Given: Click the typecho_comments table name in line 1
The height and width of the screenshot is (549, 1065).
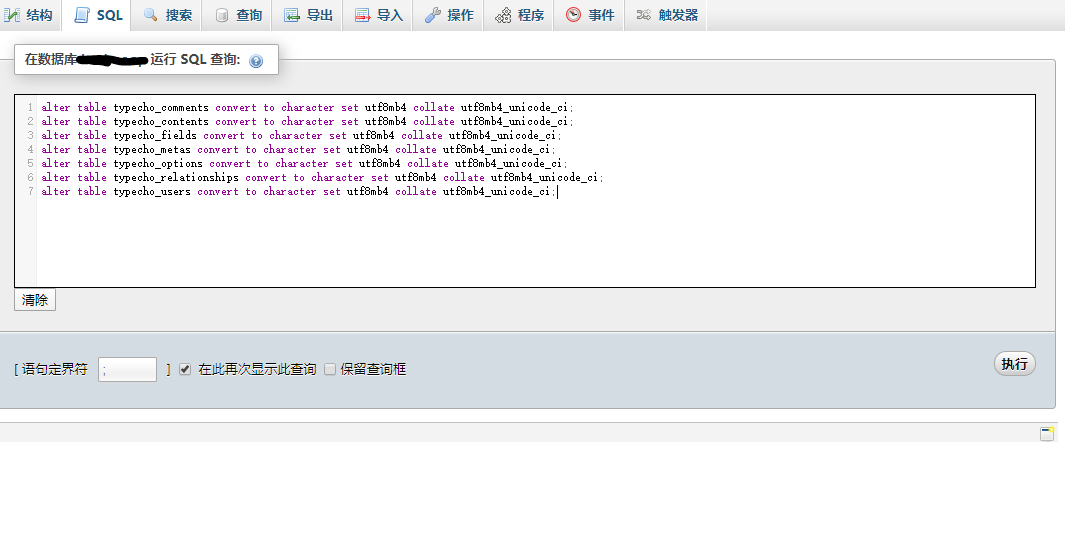Looking at the screenshot, I should point(161,107).
